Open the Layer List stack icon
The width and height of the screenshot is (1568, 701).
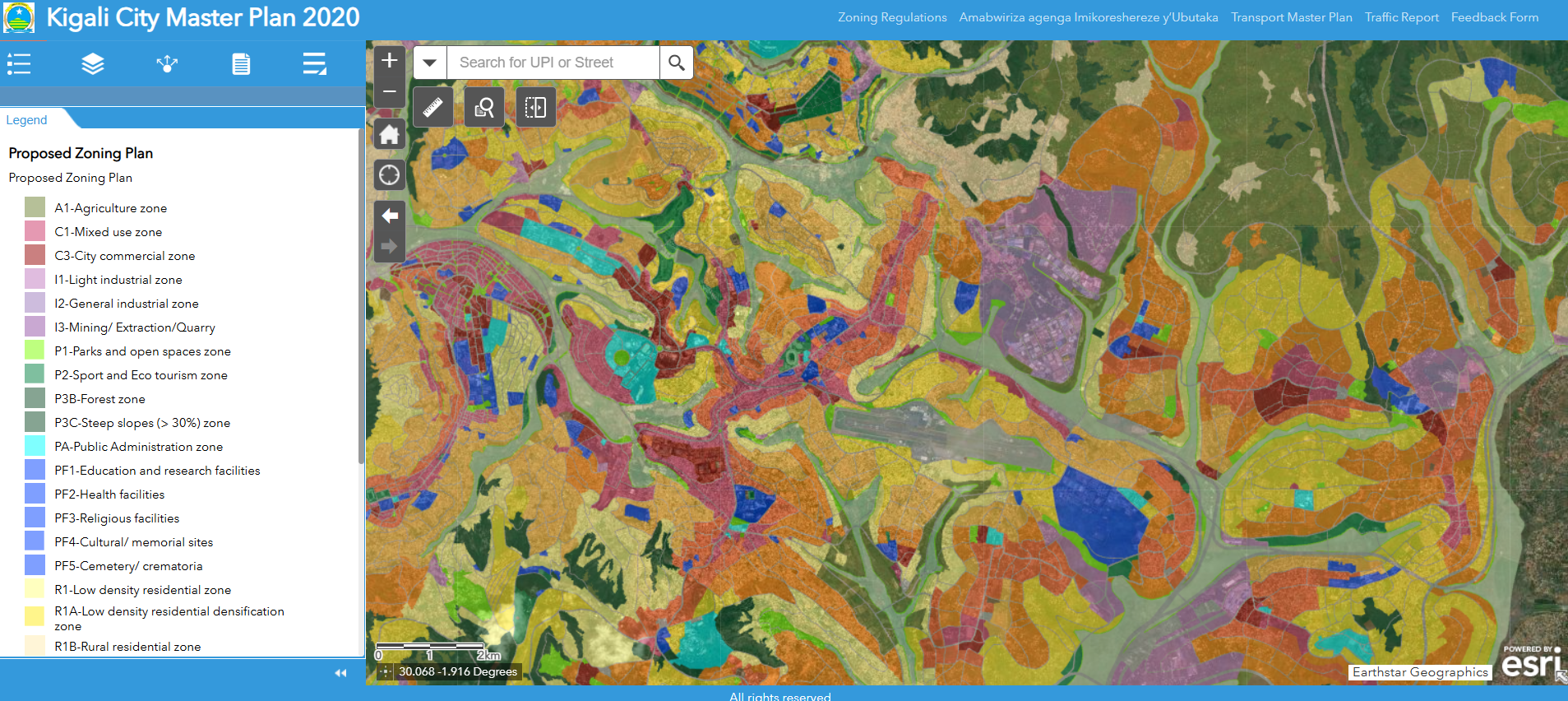coord(93,63)
